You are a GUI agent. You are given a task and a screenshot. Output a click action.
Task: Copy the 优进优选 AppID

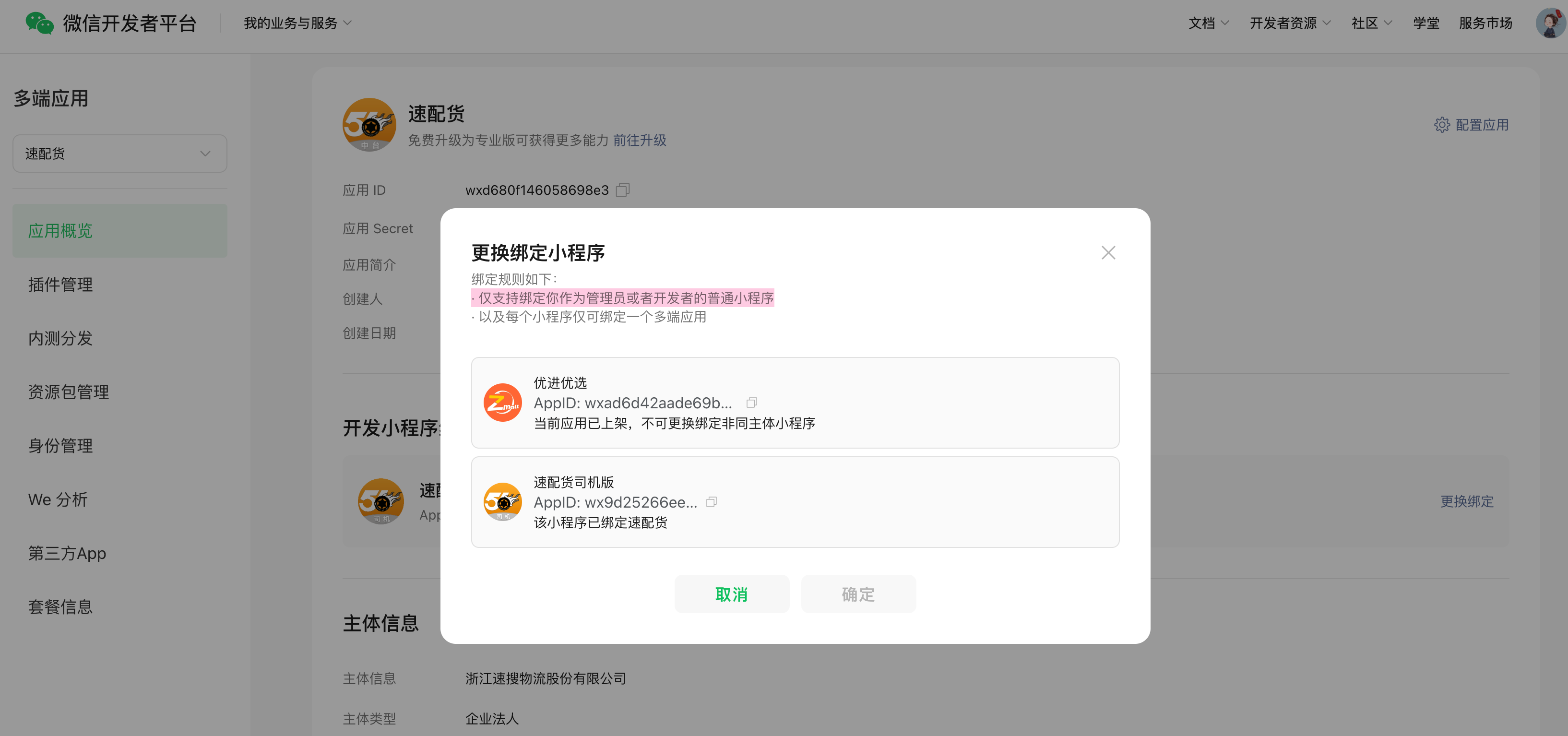tap(752, 403)
